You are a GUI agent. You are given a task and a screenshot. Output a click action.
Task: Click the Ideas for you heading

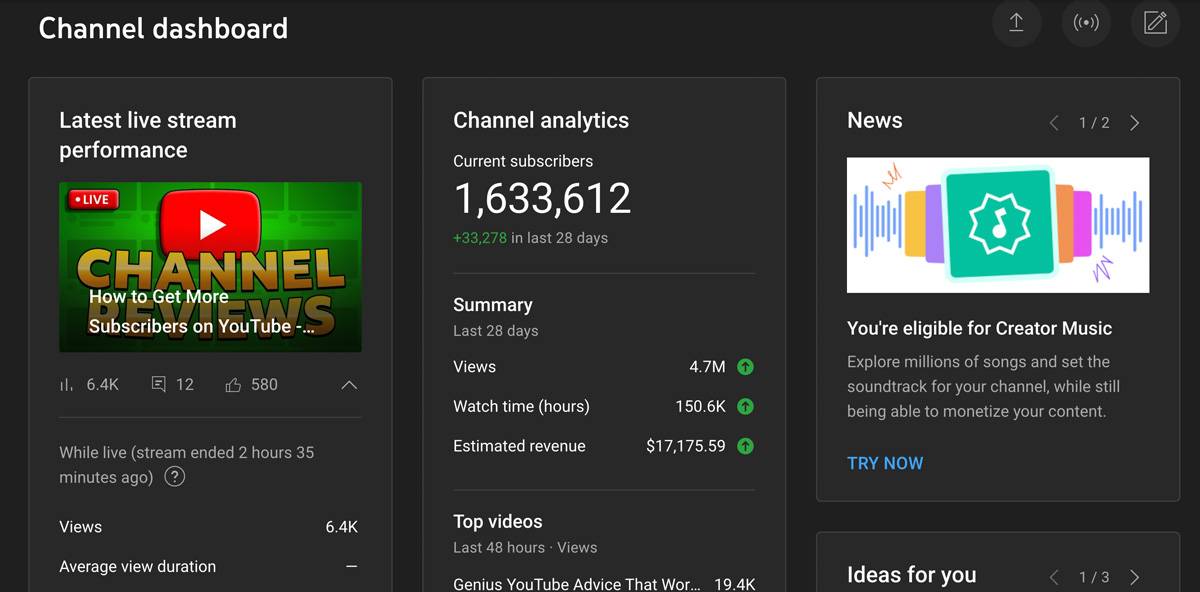tap(911, 575)
